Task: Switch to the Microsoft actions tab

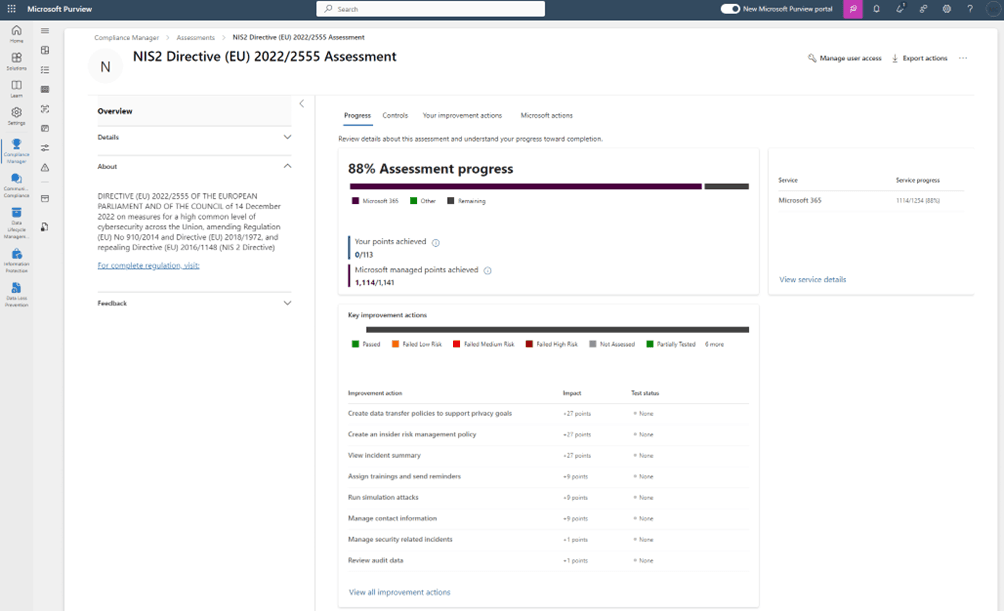Action: (547, 116)
